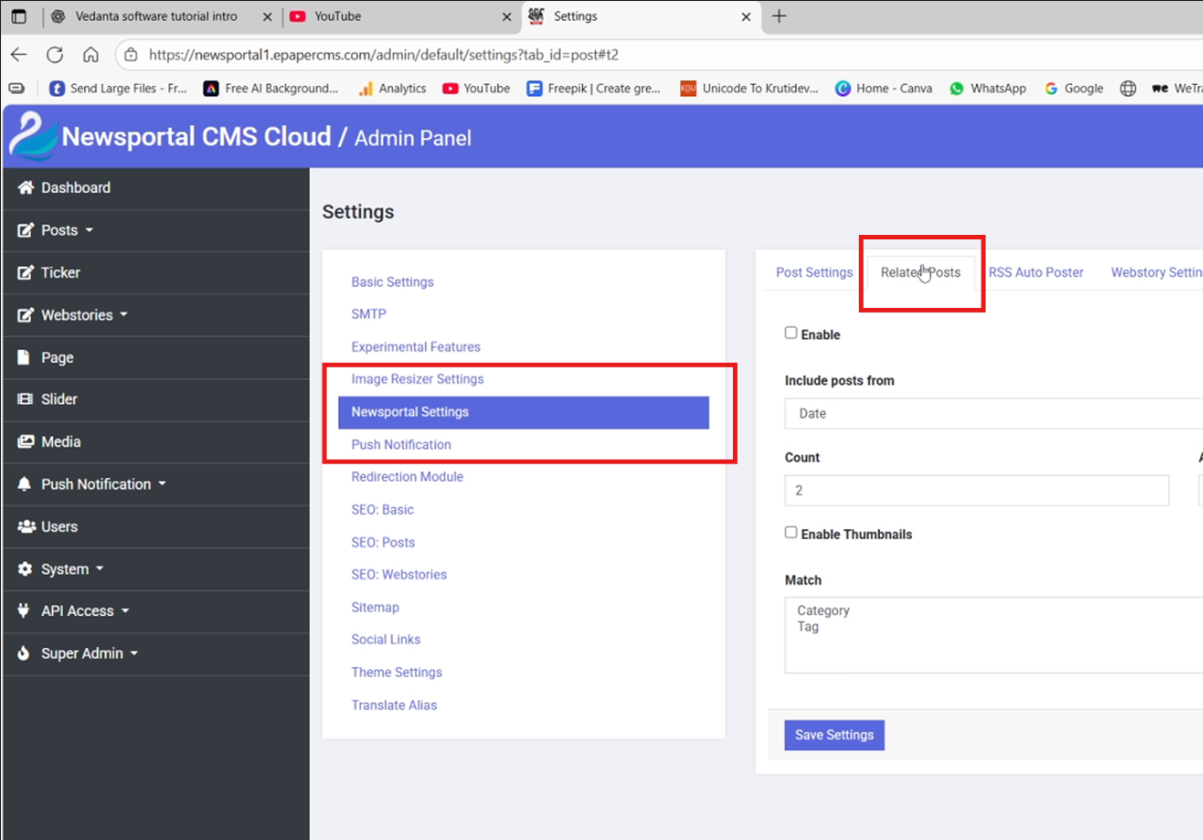Switch to the RSS Auto Poster tab
The image size is (1203, 840).
point(1034,271)
